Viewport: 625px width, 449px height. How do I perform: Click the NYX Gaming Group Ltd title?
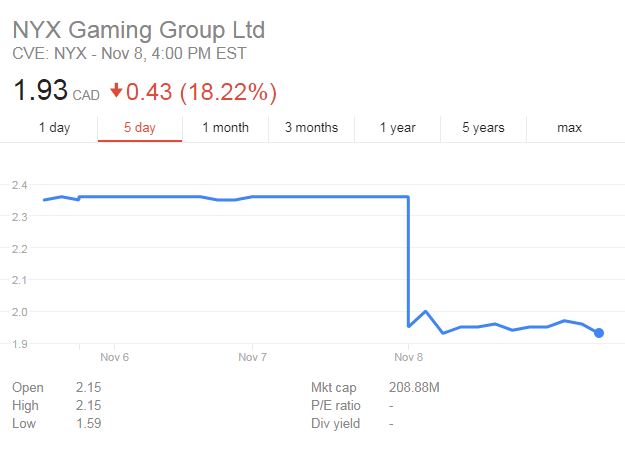139,28
